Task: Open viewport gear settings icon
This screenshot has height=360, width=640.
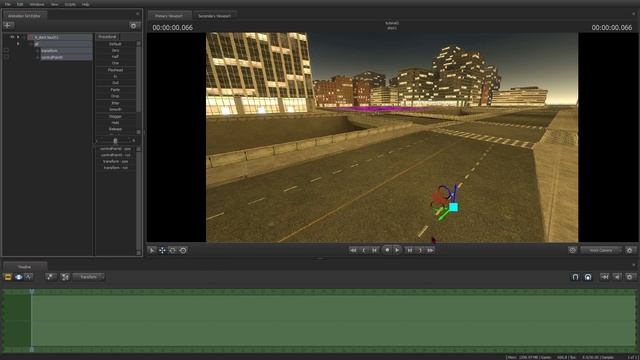Action: click(x=629, y=250)
